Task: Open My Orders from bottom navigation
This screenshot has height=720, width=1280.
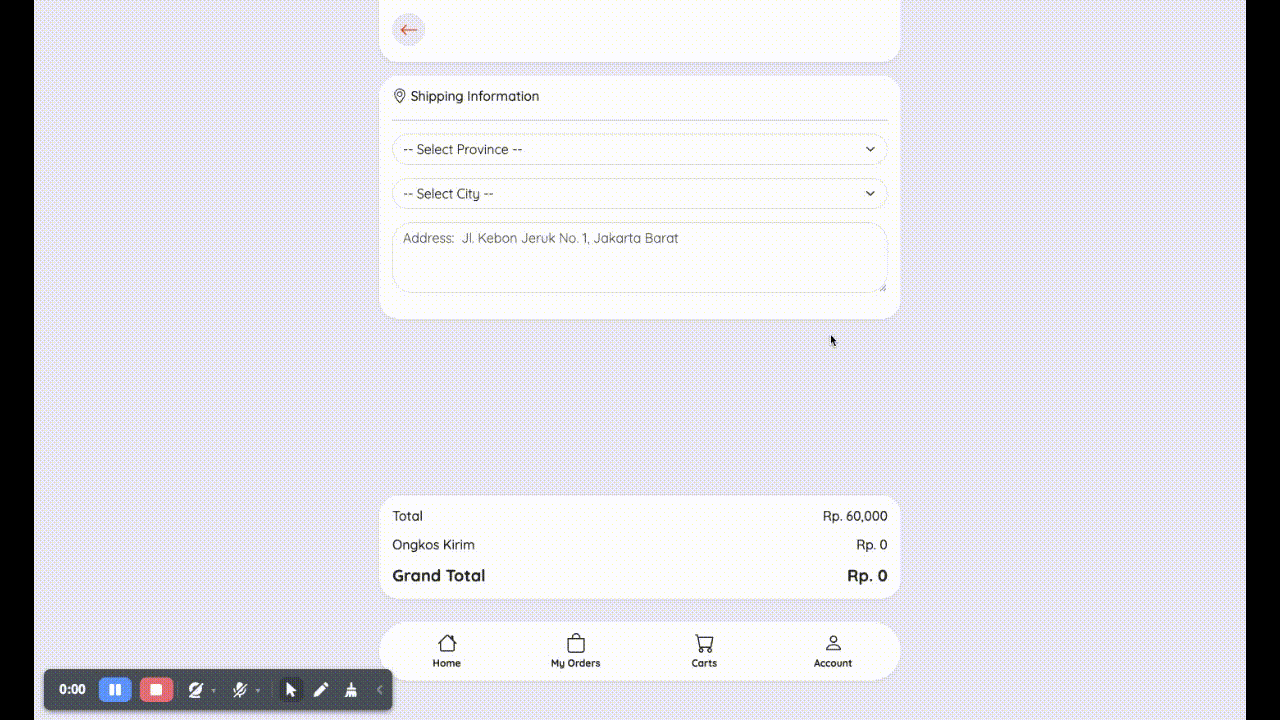Action: (x=575, y=651)
